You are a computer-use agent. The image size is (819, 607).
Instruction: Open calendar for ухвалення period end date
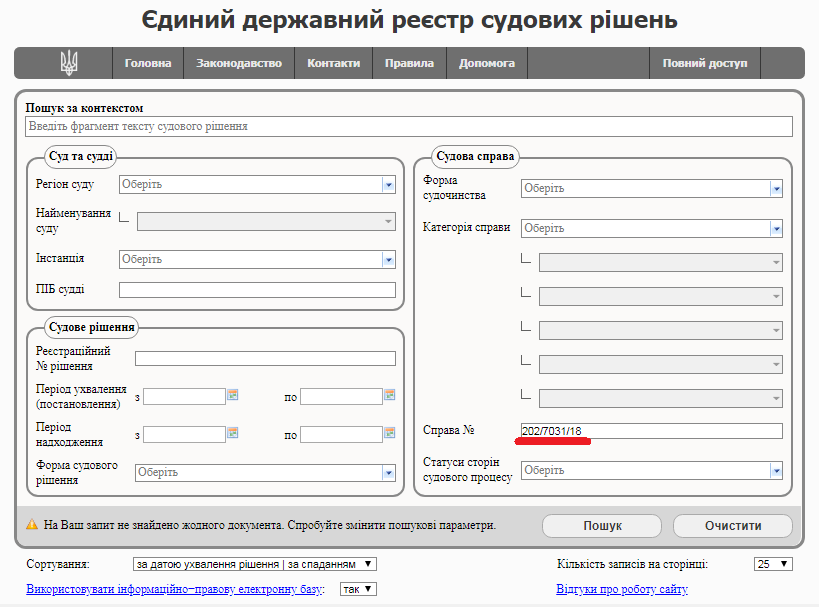[390, 396]
